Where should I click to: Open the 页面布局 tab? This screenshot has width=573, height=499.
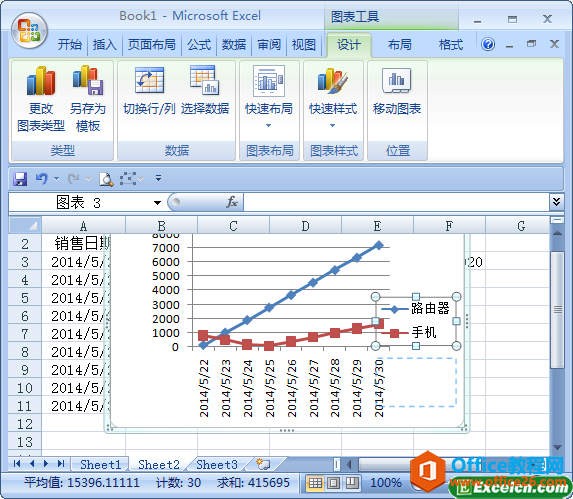[x=152, y=45]
